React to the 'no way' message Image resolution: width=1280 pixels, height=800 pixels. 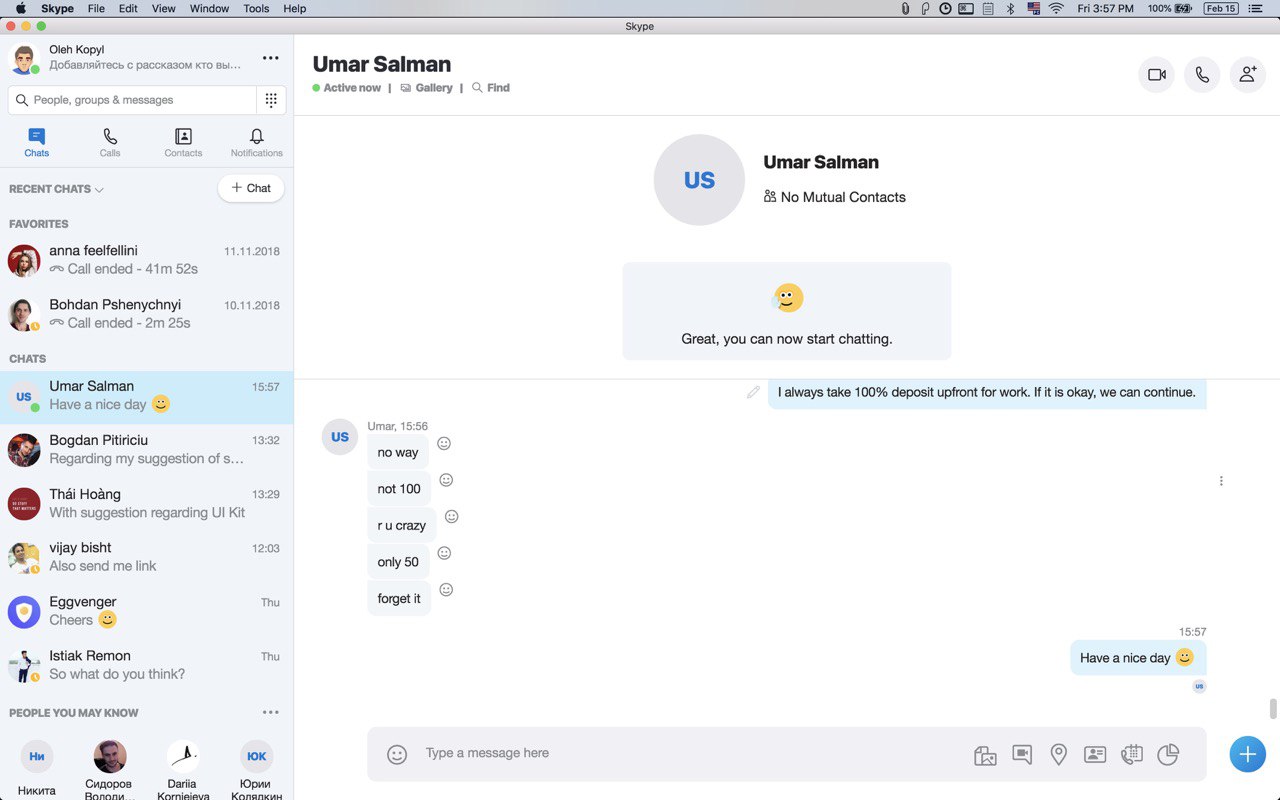(444, 443)
